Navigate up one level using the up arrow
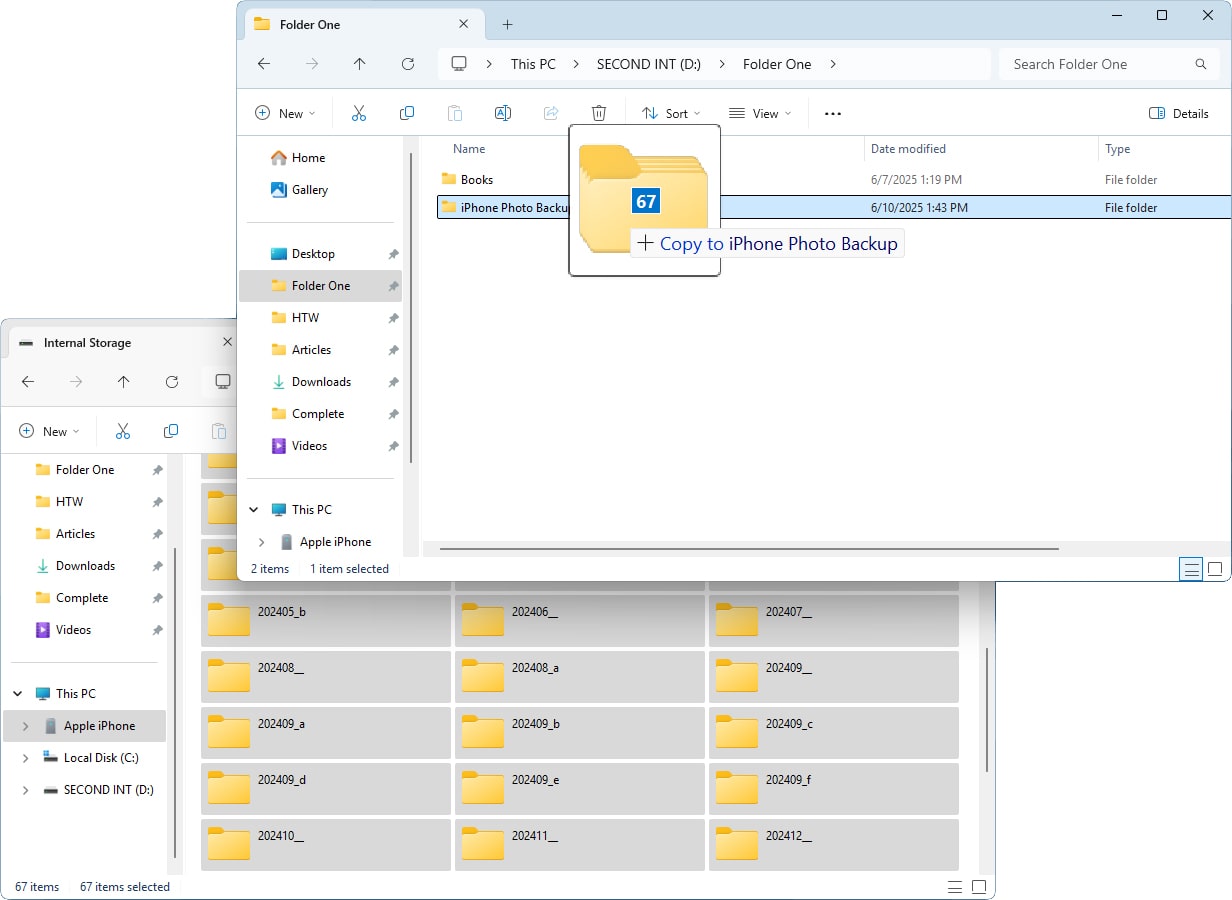Image resolution: width=1232 pixels, height=900 pixels. (359, 64)
